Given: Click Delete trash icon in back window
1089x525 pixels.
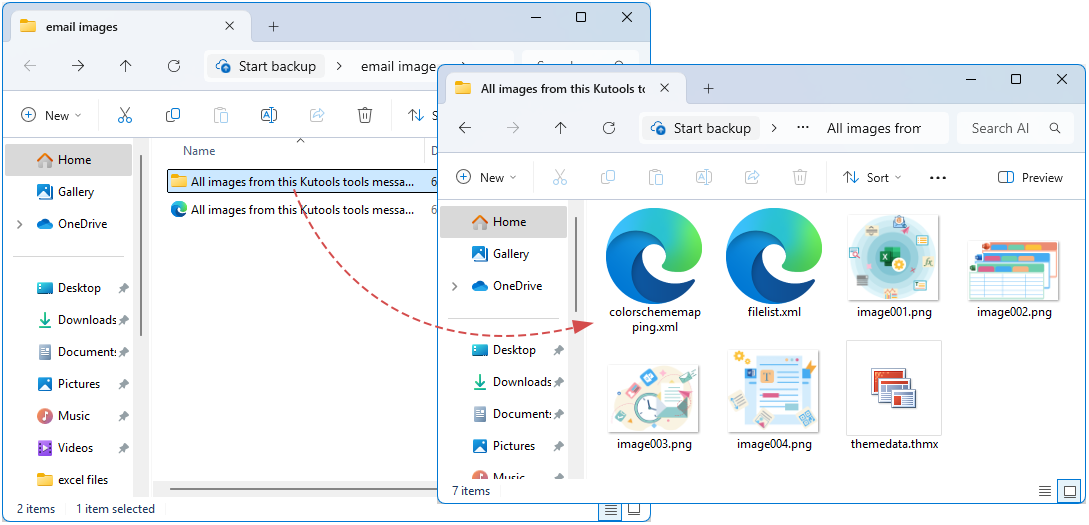Looking at the screenshot, I should (365, 115).
